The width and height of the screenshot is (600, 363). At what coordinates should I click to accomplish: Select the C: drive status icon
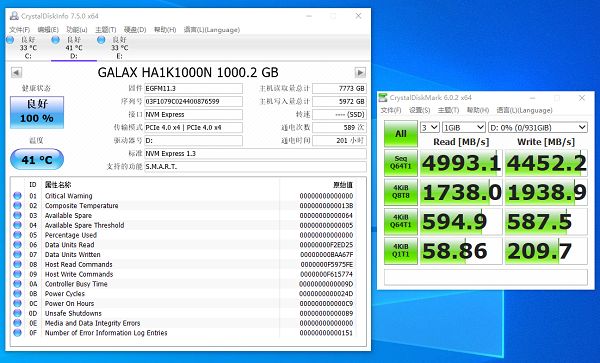(10, 40)
